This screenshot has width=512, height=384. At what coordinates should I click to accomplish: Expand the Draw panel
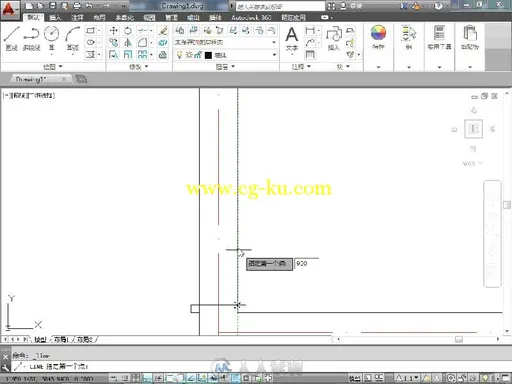pos(53,67)
